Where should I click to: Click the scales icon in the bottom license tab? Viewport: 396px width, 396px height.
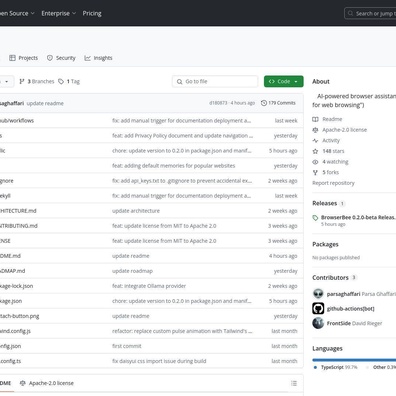(x=23, y=383)
